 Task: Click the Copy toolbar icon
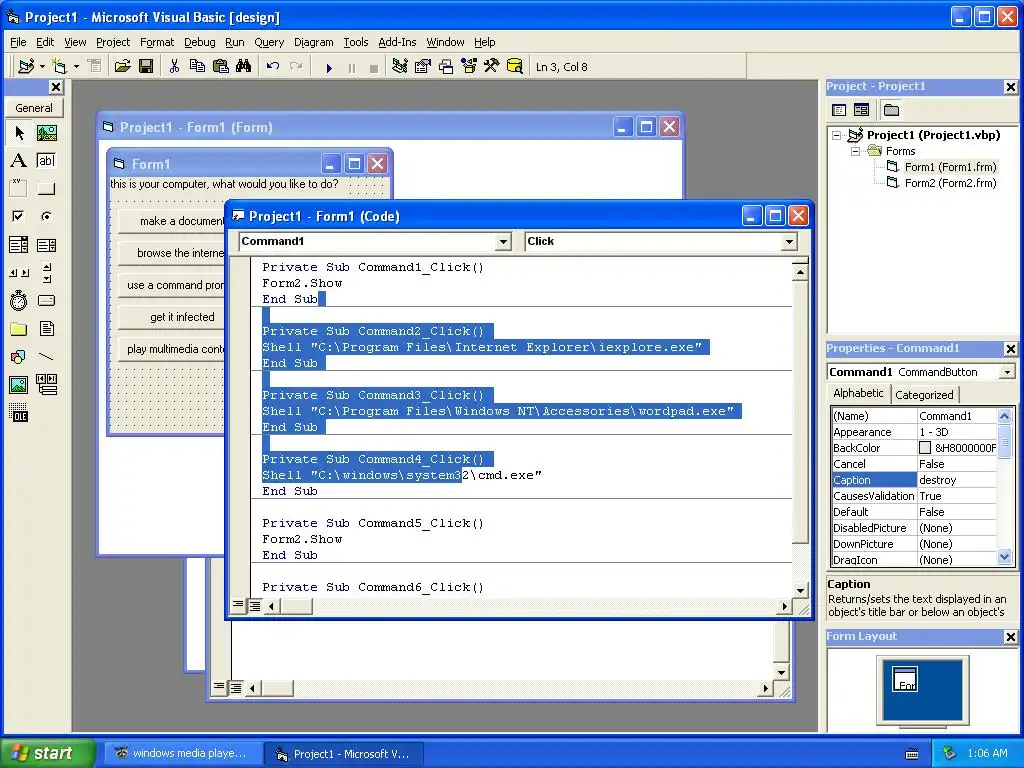197,67
